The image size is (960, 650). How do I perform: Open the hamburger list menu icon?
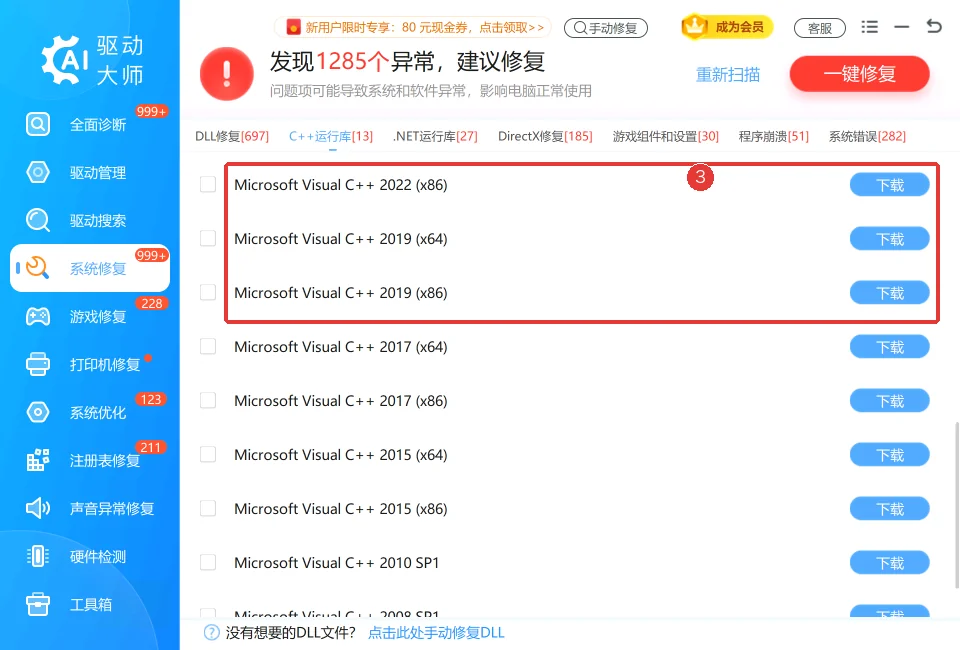click(869, 27)
